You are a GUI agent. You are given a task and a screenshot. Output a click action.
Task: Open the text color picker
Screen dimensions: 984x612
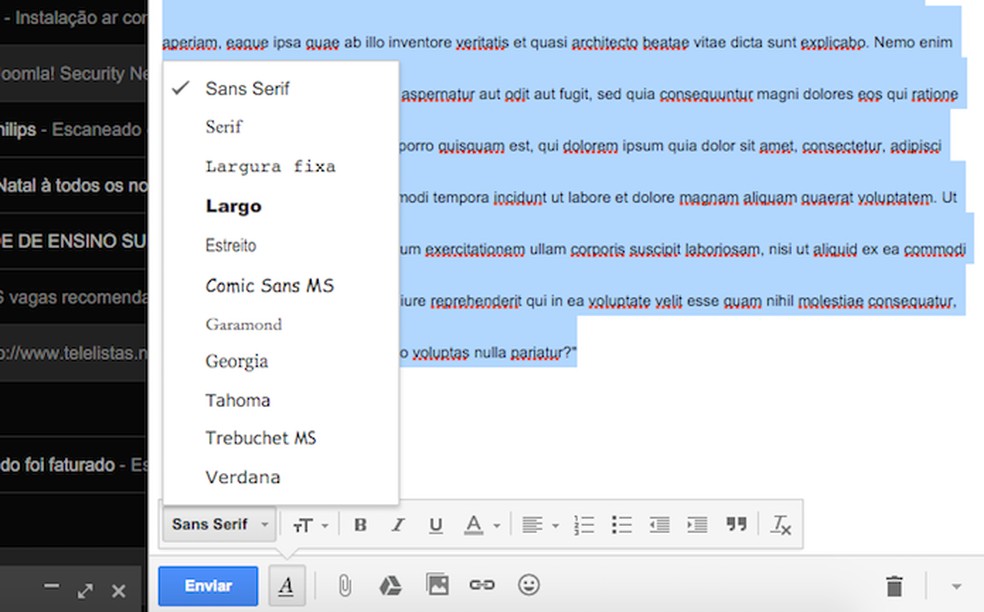(x=478, y=524)
